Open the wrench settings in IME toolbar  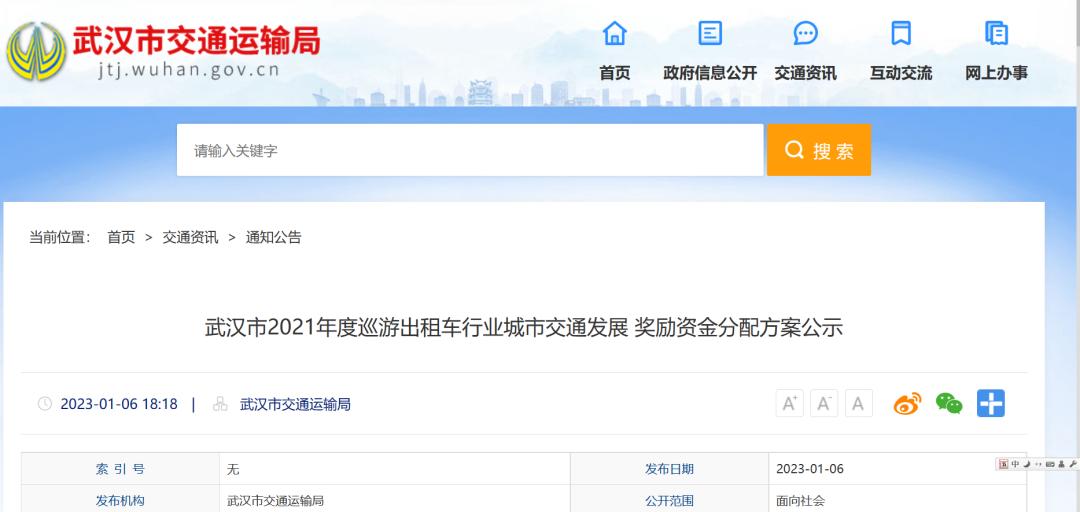[x=1072, y=464]
